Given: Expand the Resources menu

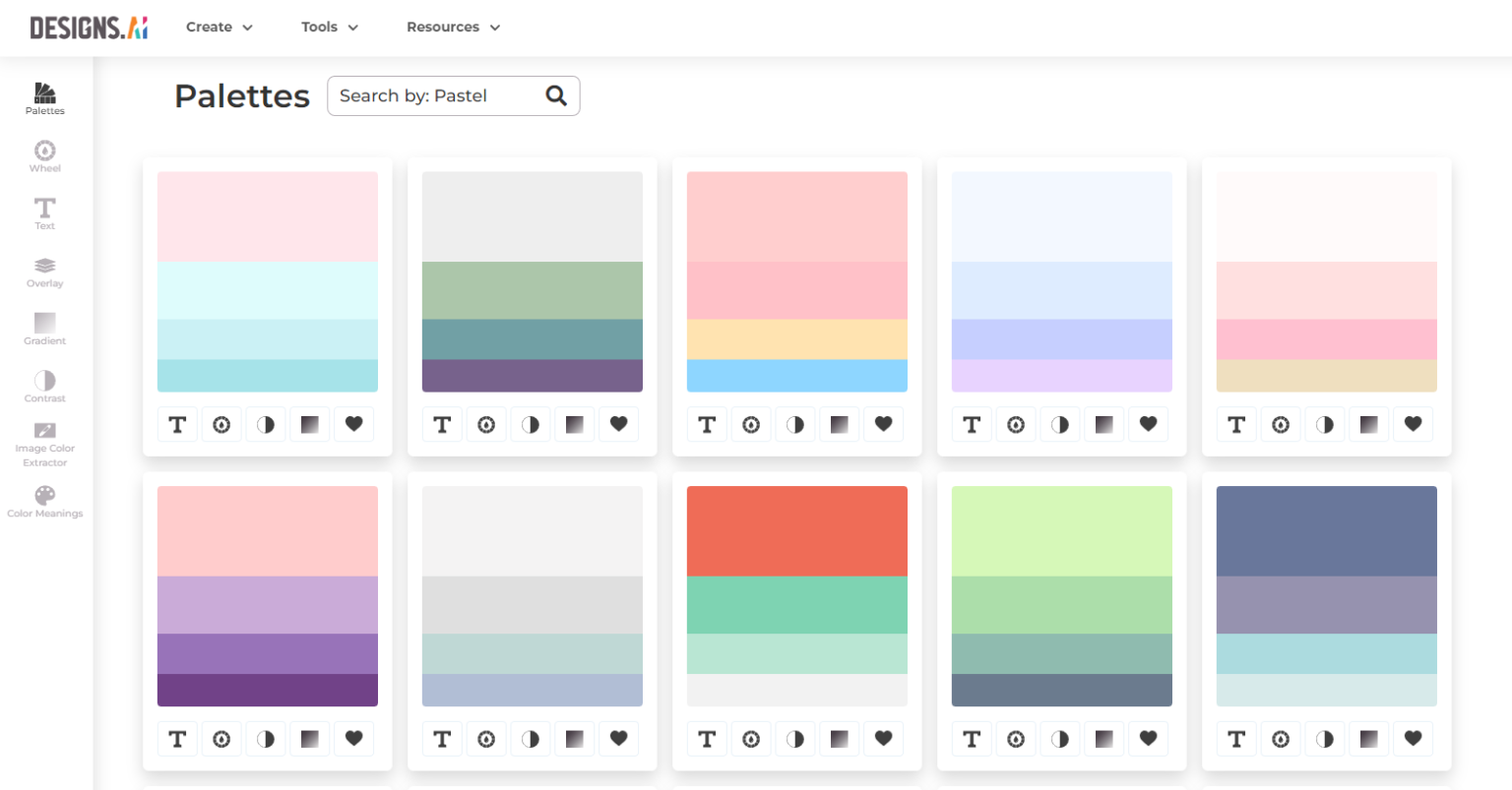Looking at the screenshot, I should coord(453,28).
